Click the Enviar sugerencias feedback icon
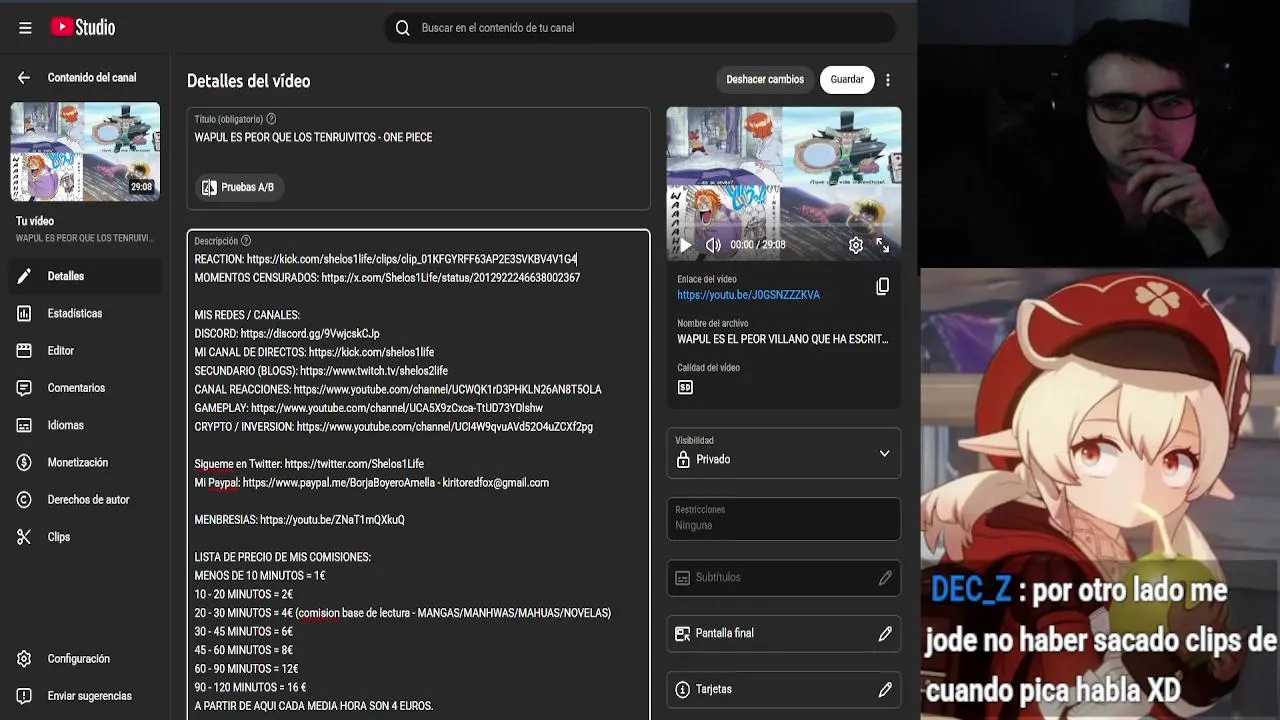 pyautogui.click(x=24, y=696)
